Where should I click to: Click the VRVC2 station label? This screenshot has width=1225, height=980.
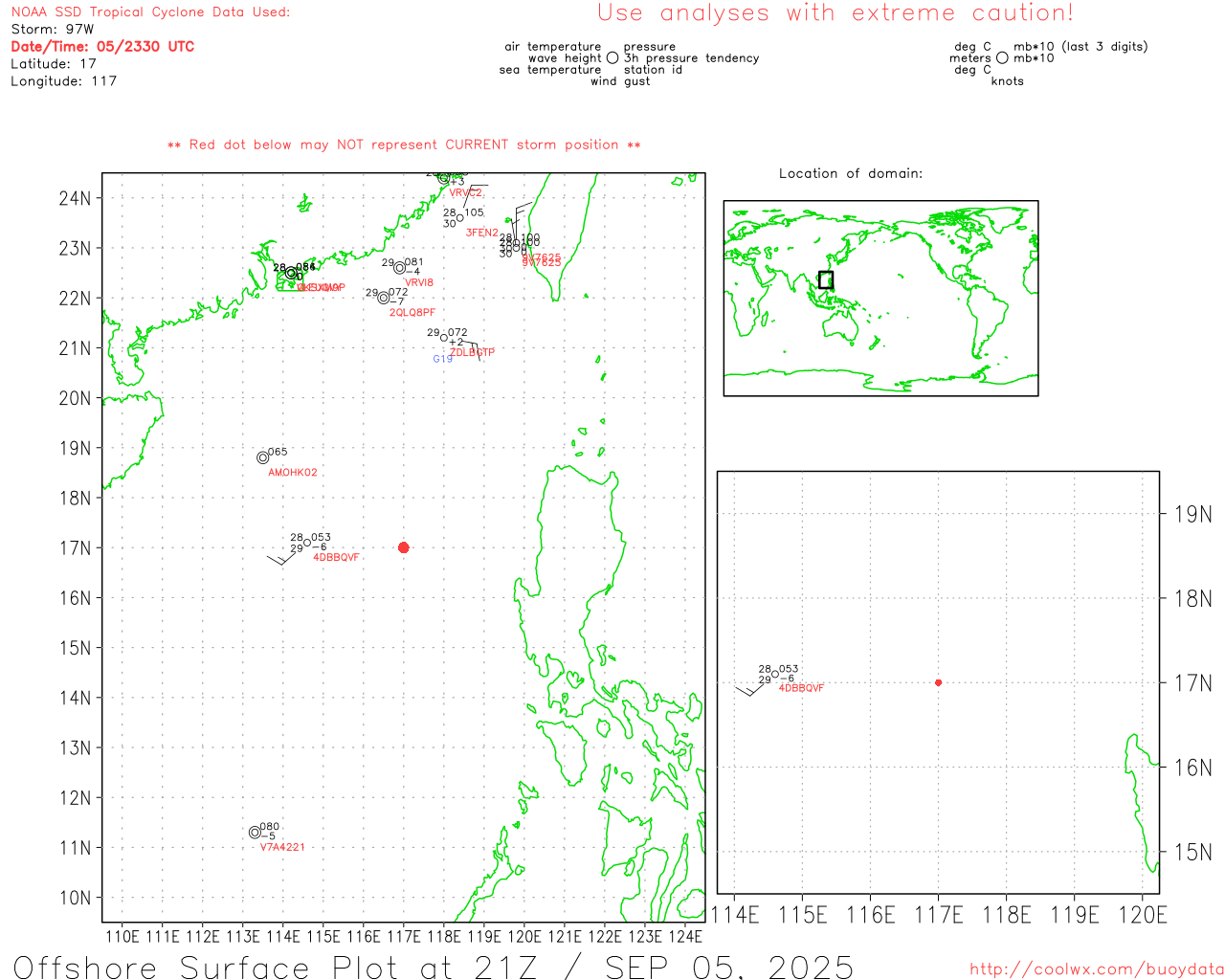tap(465, 193)
